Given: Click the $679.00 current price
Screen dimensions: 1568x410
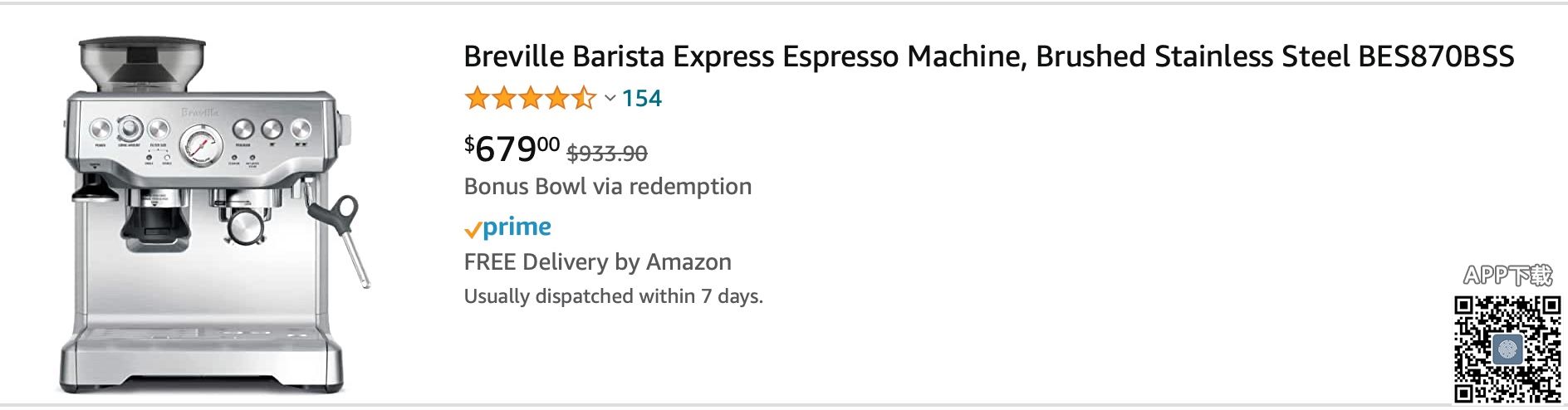Looking at the screenshot, I should point(512,149).
